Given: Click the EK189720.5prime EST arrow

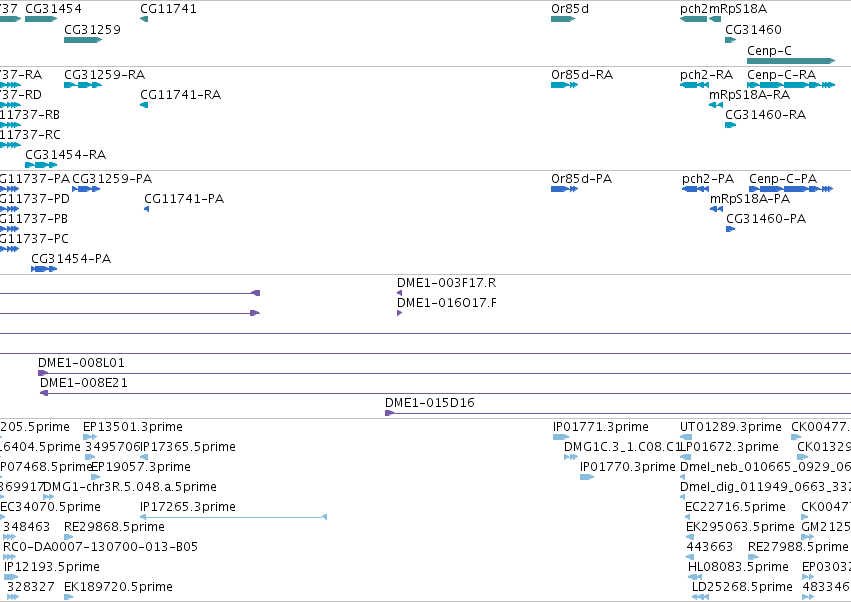Looking at the screenshot, I should tap(68, 597).
